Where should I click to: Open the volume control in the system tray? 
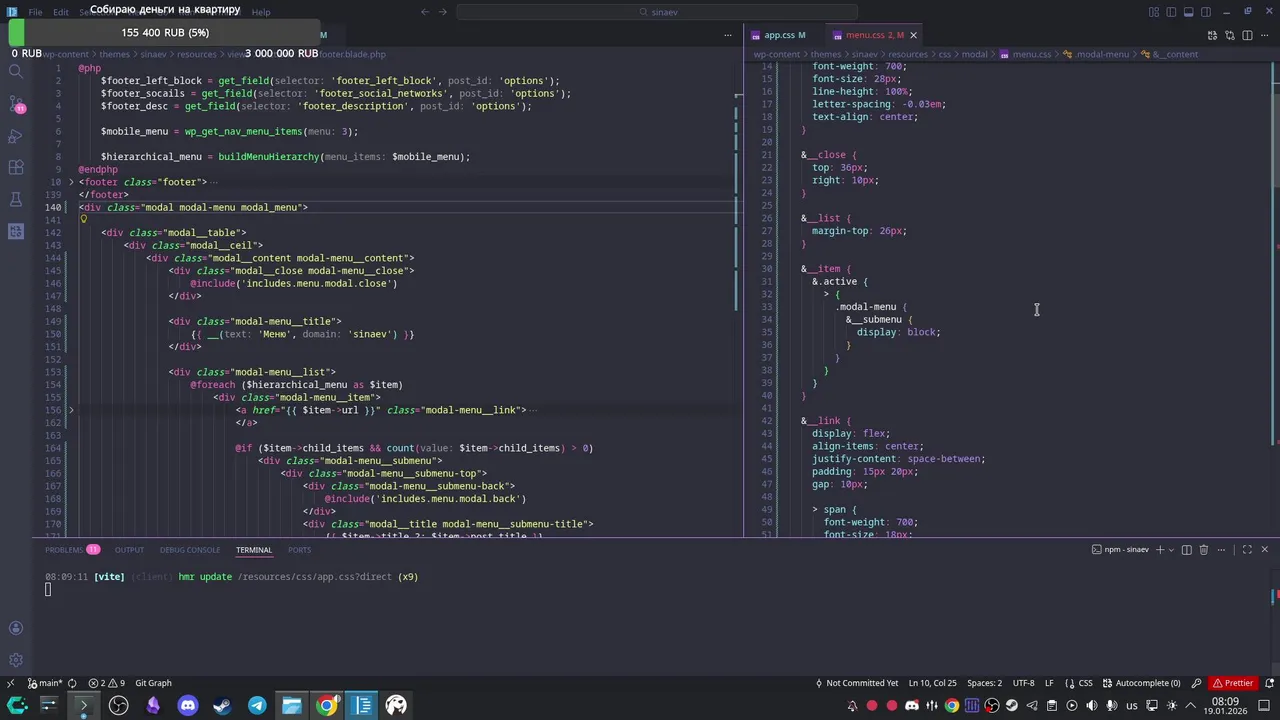click(1092, 705)
